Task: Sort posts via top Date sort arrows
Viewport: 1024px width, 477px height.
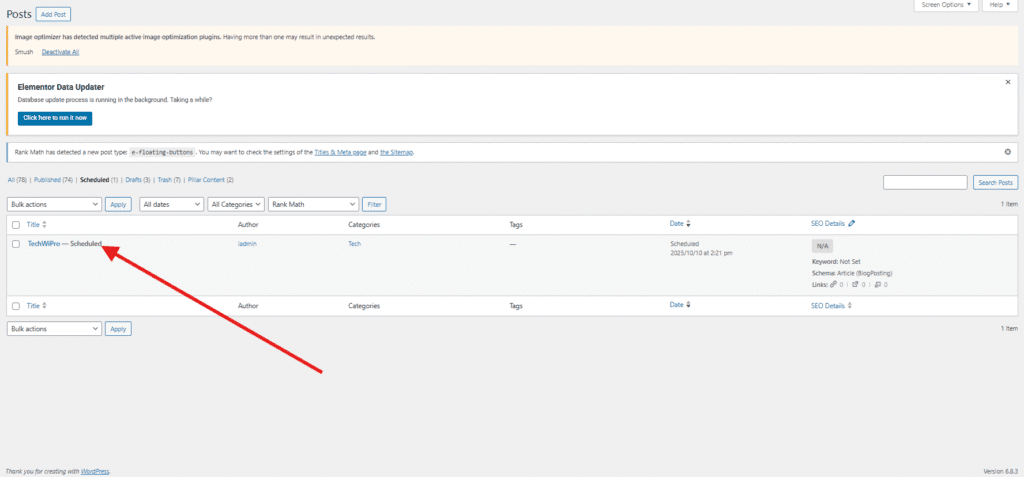Action: point(688,225)
